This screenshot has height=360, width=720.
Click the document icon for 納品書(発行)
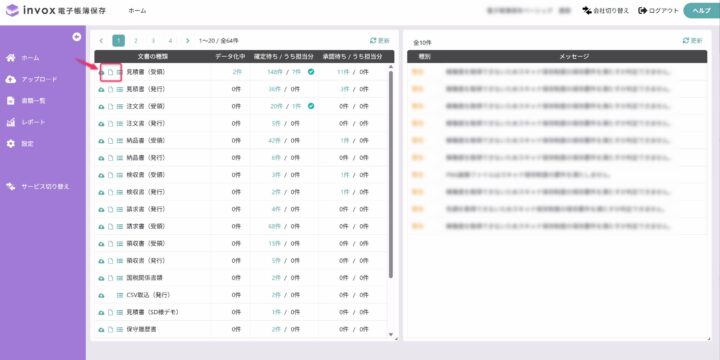(110, 158)
